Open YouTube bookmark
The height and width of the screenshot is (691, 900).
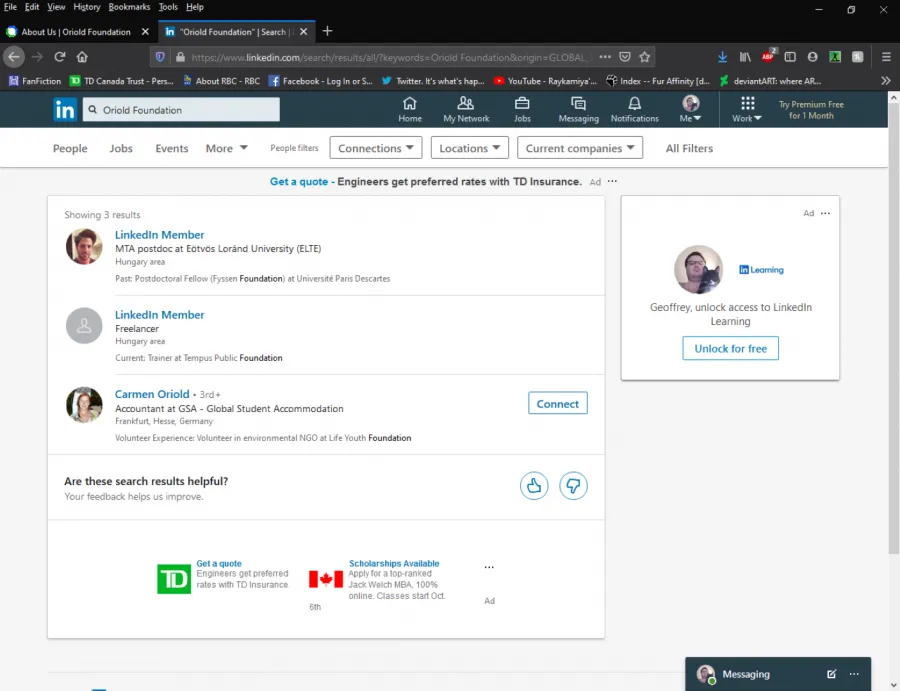[x=545, y=81]
